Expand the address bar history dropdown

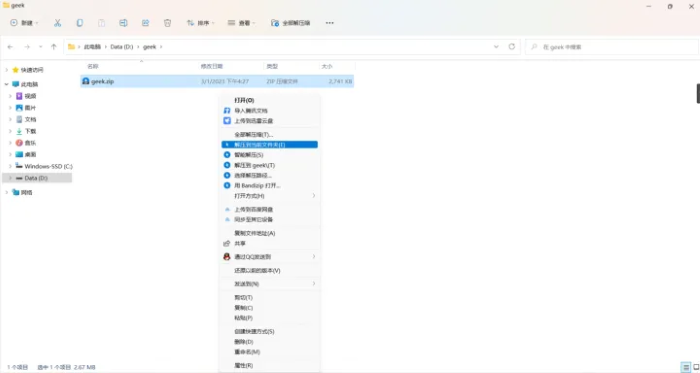click(x=496, y=47)
